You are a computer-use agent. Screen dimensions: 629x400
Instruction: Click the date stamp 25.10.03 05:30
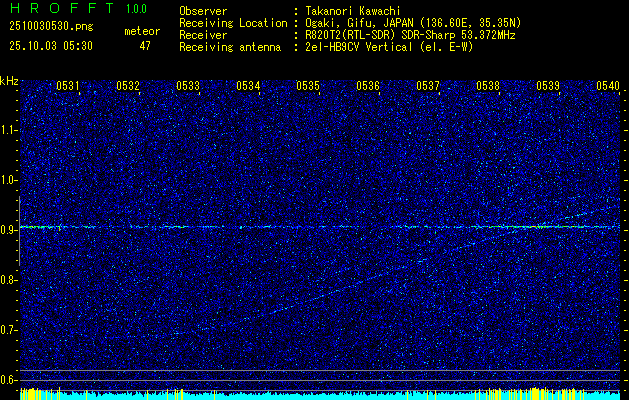click(x=51, y=46)
